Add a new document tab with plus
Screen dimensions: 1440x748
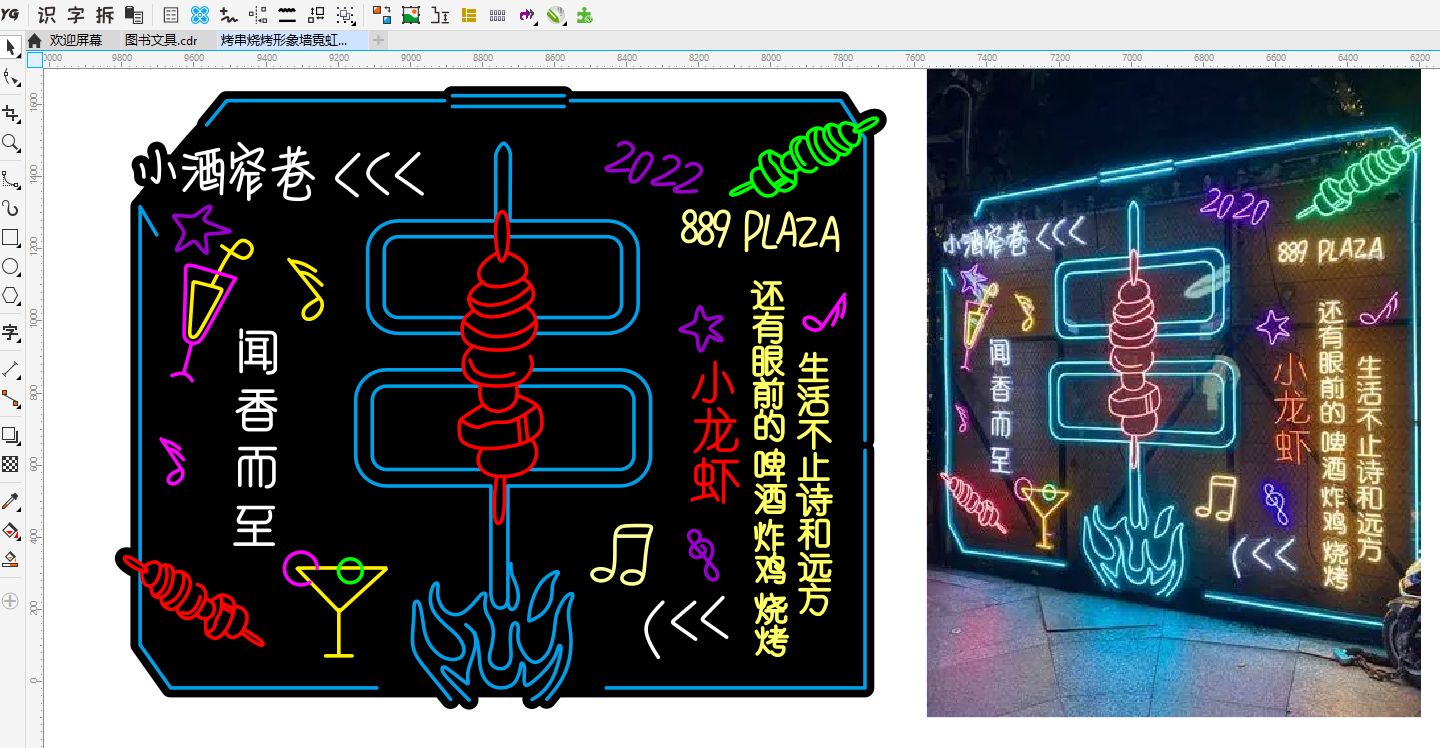pyautogui.click(x=378, y=40)
